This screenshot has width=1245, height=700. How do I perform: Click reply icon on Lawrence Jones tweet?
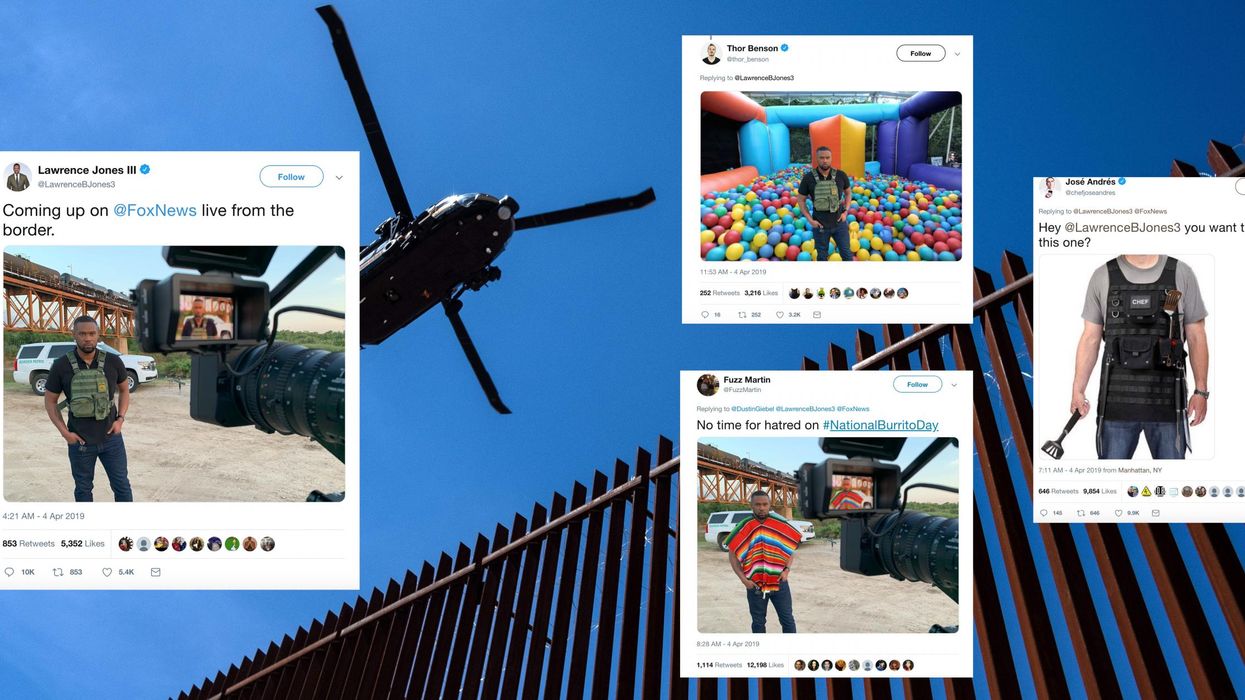(9, 572)
